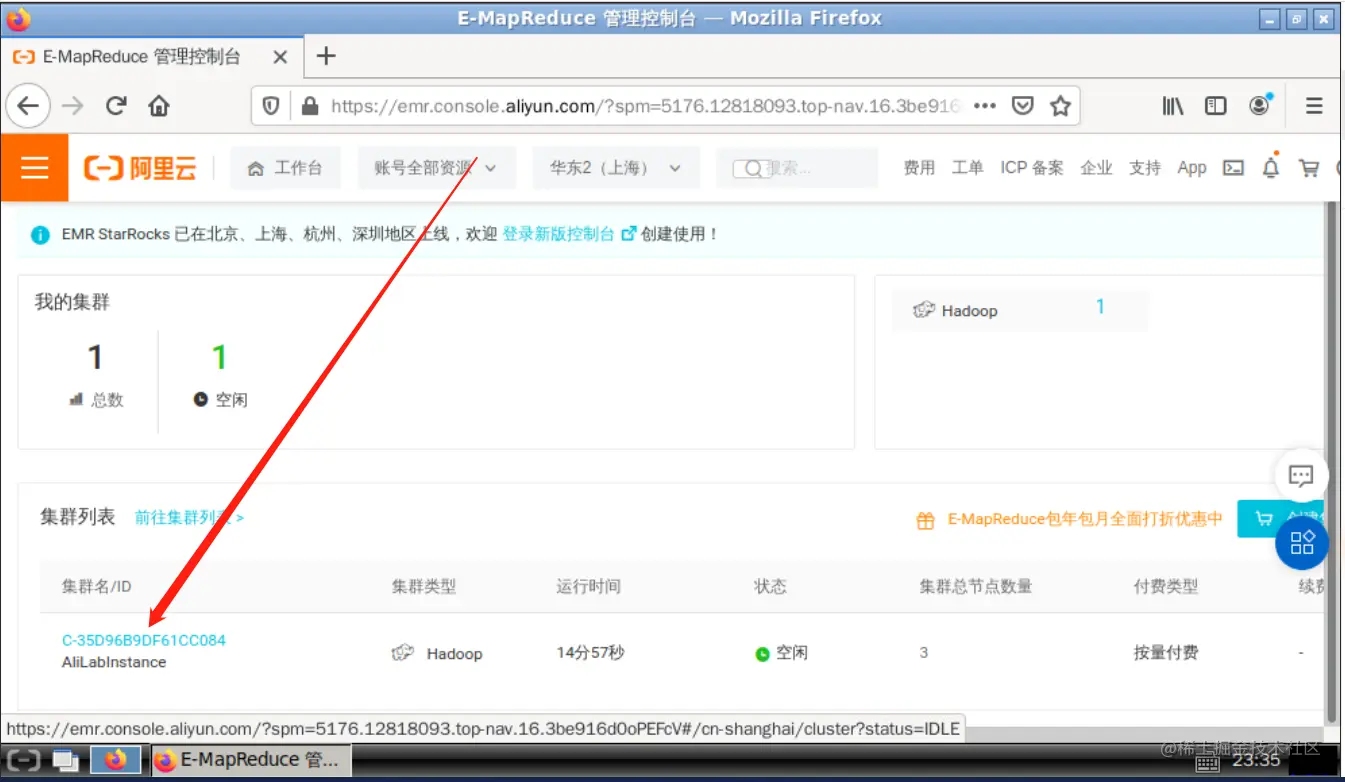This screenshot has width=1345, height=782.
Task: Open the Firefox account icon
Action: coord(1260,105)
